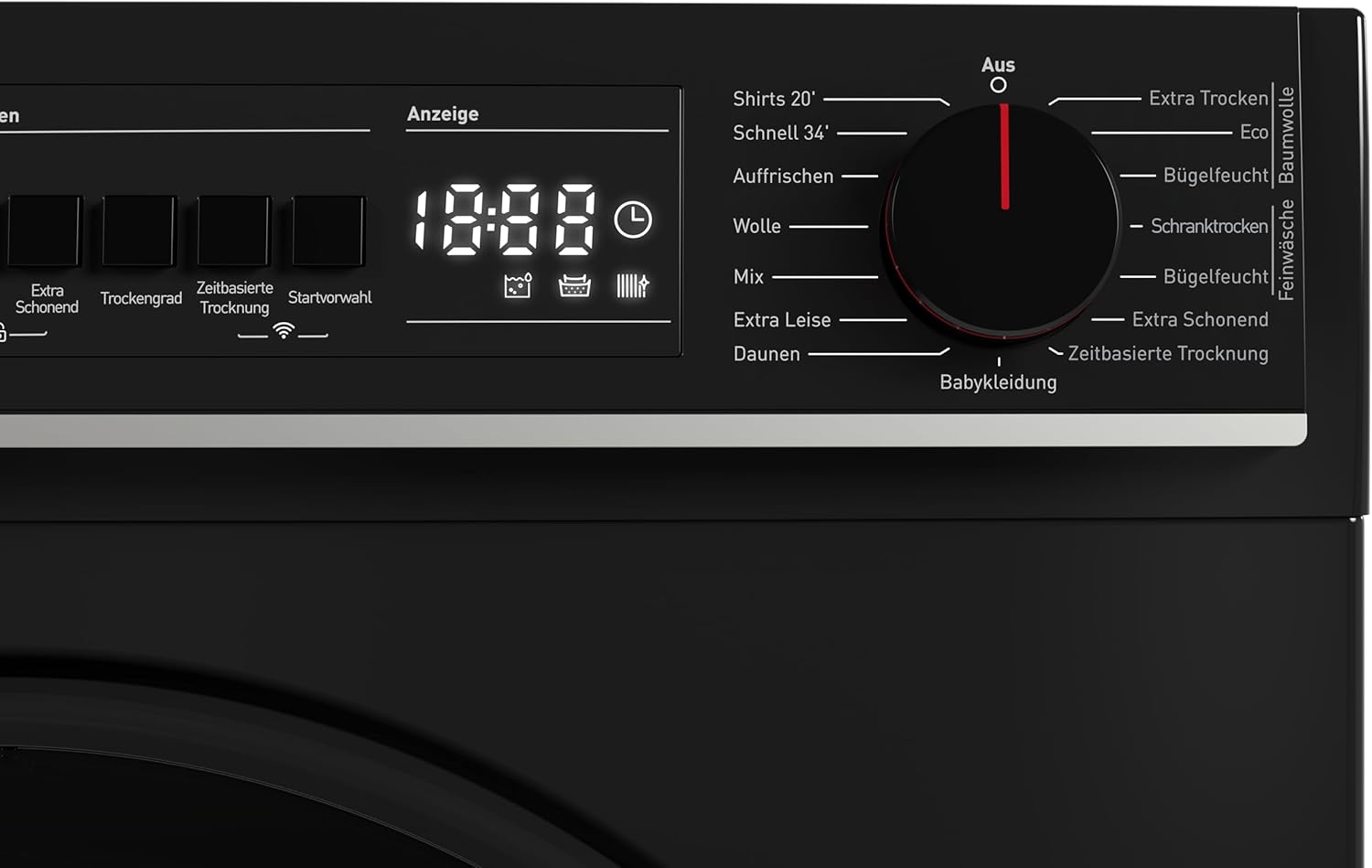Click the Aus label above the dial

(x=998, y=65)
